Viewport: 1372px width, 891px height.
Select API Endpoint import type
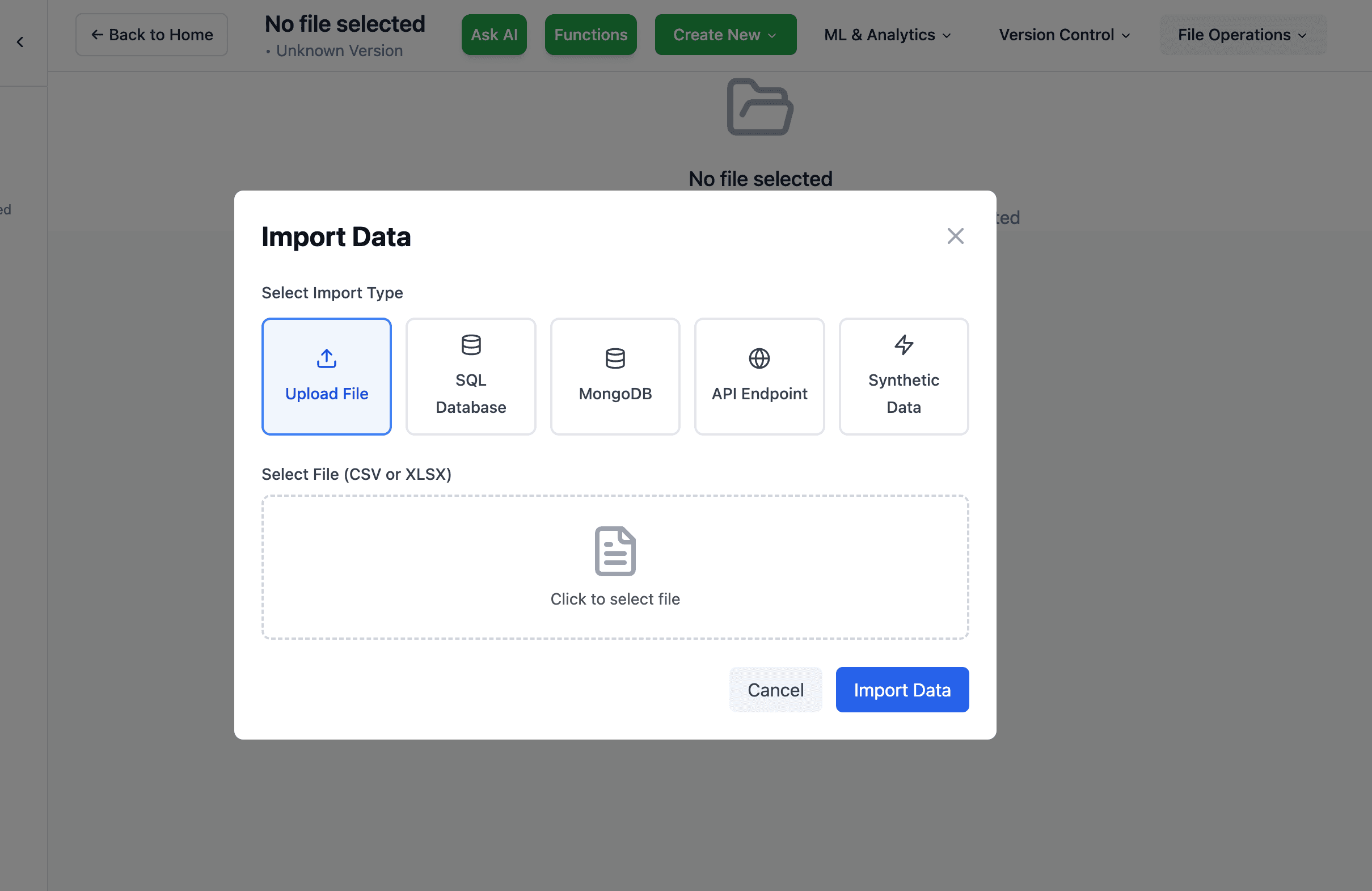click(759, 377)
